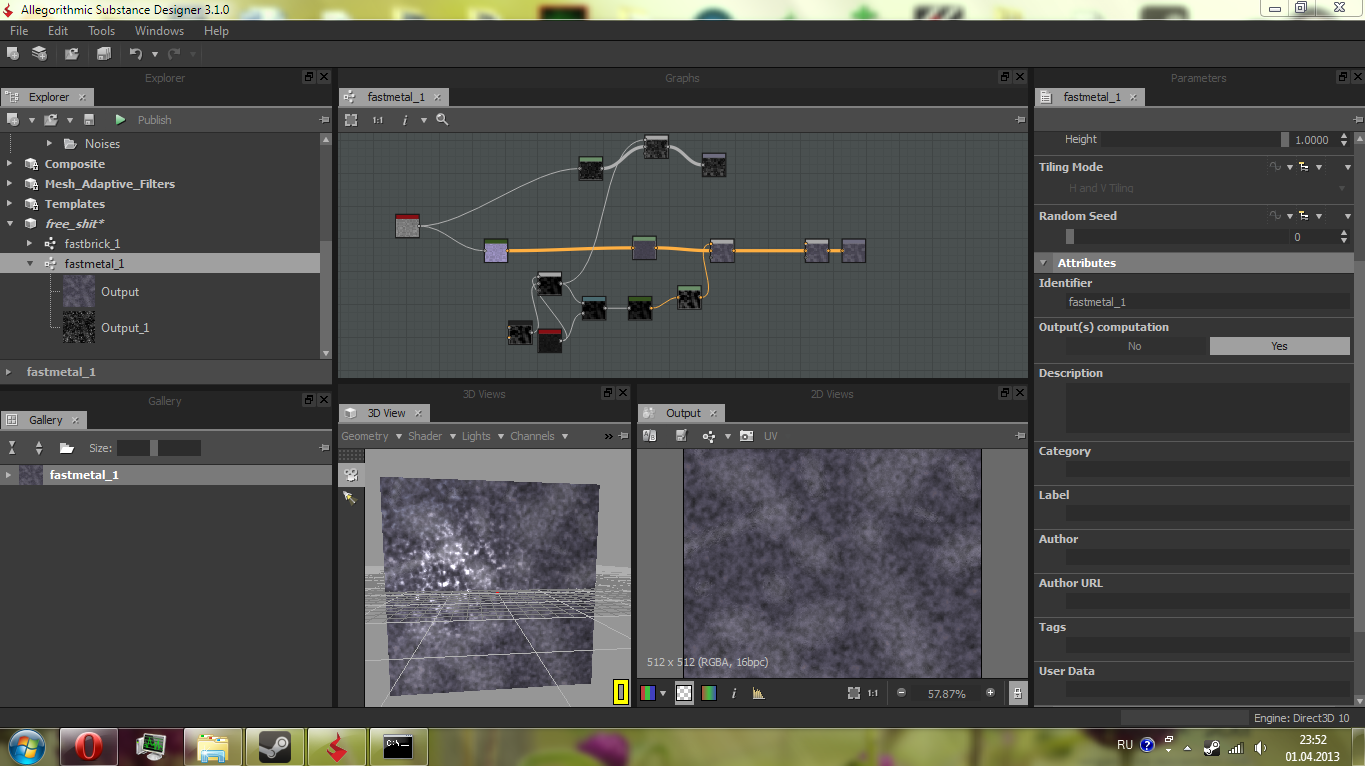Click the 3D View camera icon
This screenshot has height=766, width=1365.
pos(351,474)
